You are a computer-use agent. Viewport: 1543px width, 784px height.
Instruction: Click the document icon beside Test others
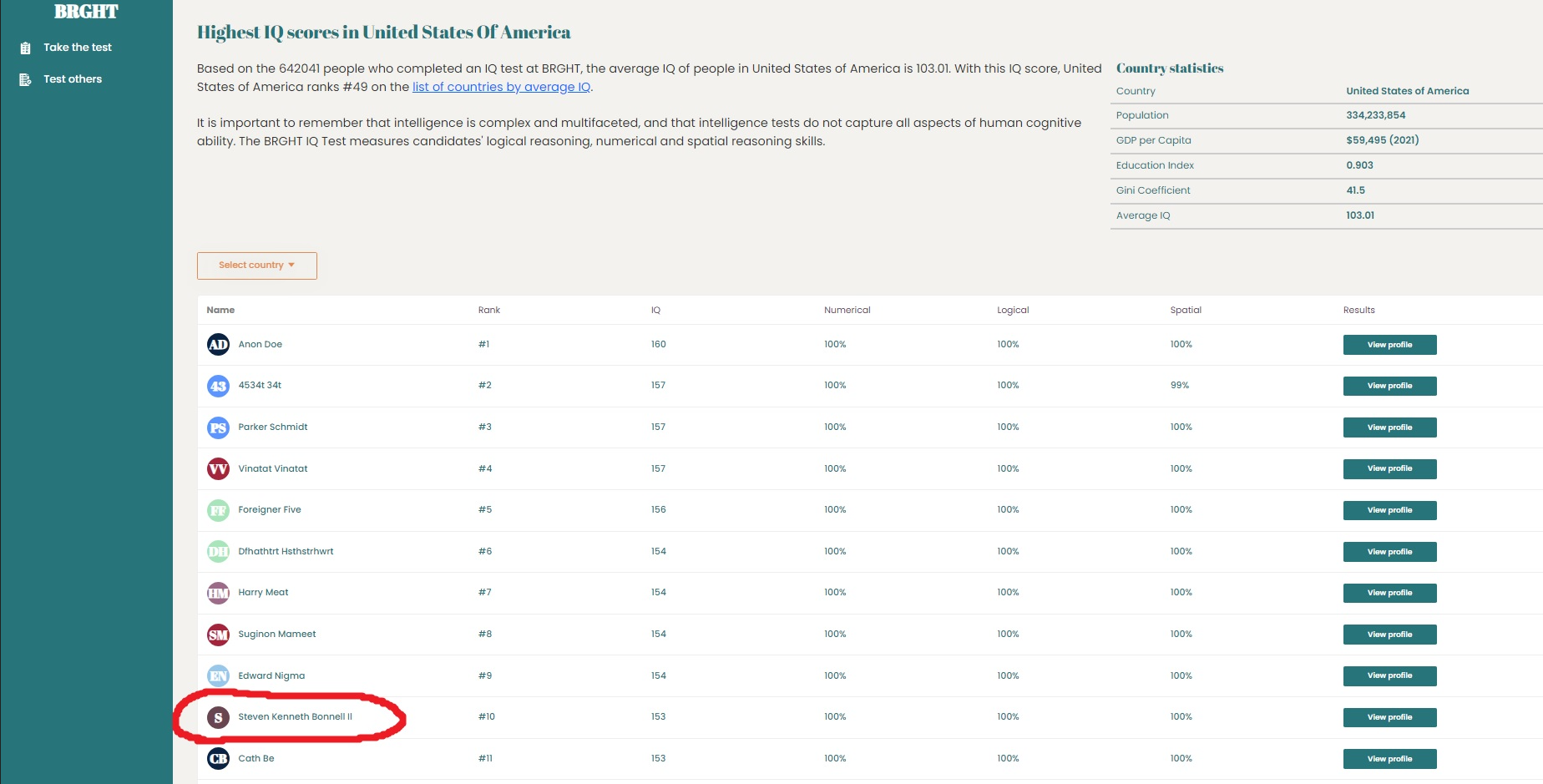[26, 79]
